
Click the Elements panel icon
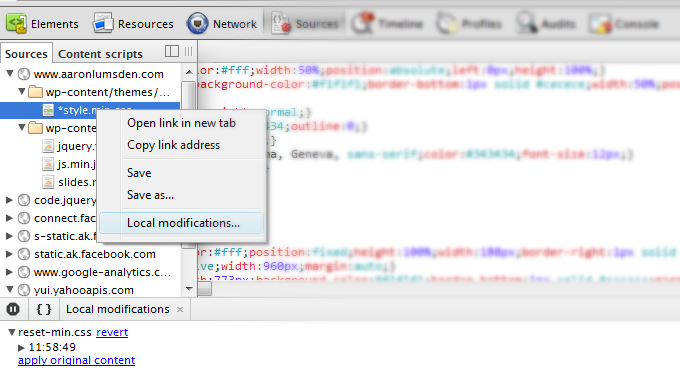pos(16,23)
